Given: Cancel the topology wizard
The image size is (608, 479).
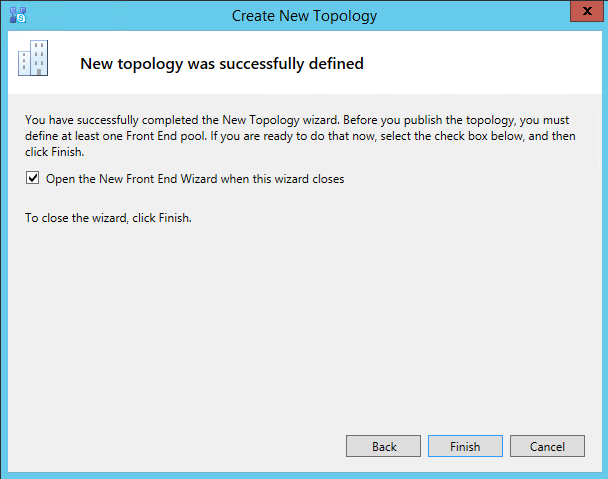Looking at the screenshot, I should [547, 446].
